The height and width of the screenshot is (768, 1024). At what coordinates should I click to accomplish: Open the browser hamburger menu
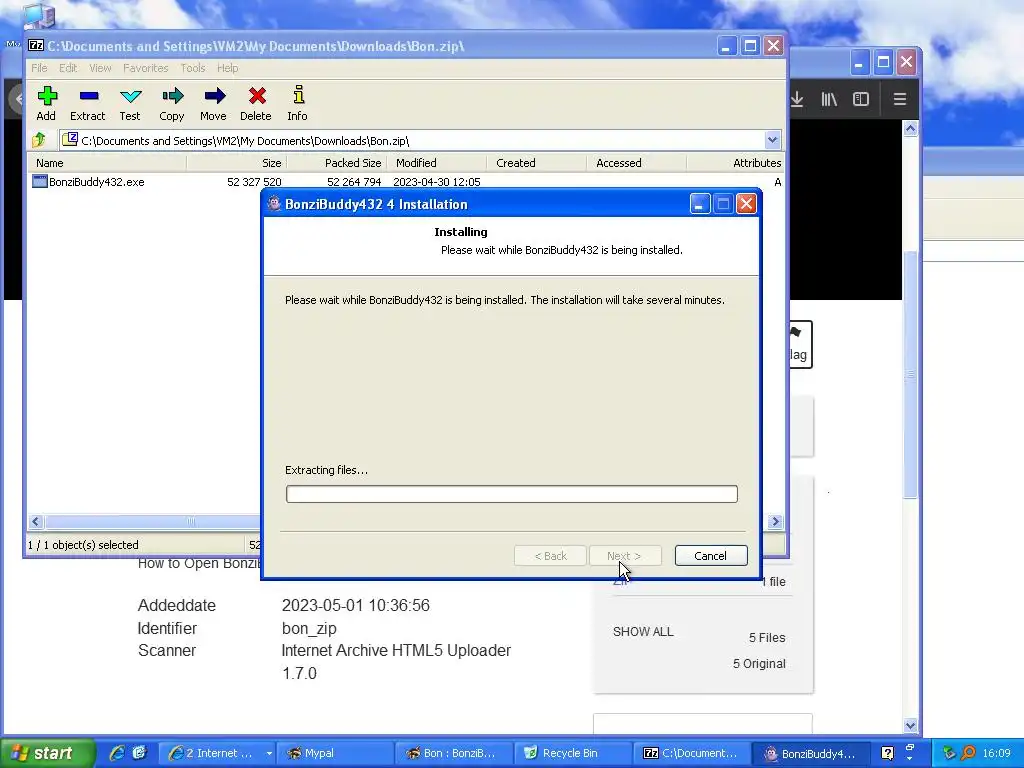(x=900, y=99)
